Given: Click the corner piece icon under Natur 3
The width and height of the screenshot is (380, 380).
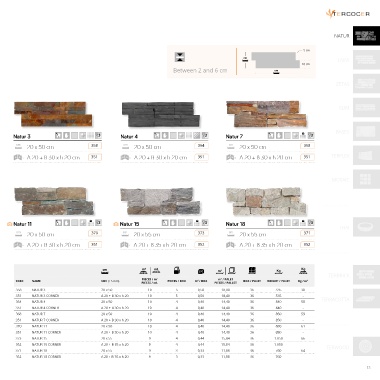Looking at the screenshot, I should pos(18,157).
